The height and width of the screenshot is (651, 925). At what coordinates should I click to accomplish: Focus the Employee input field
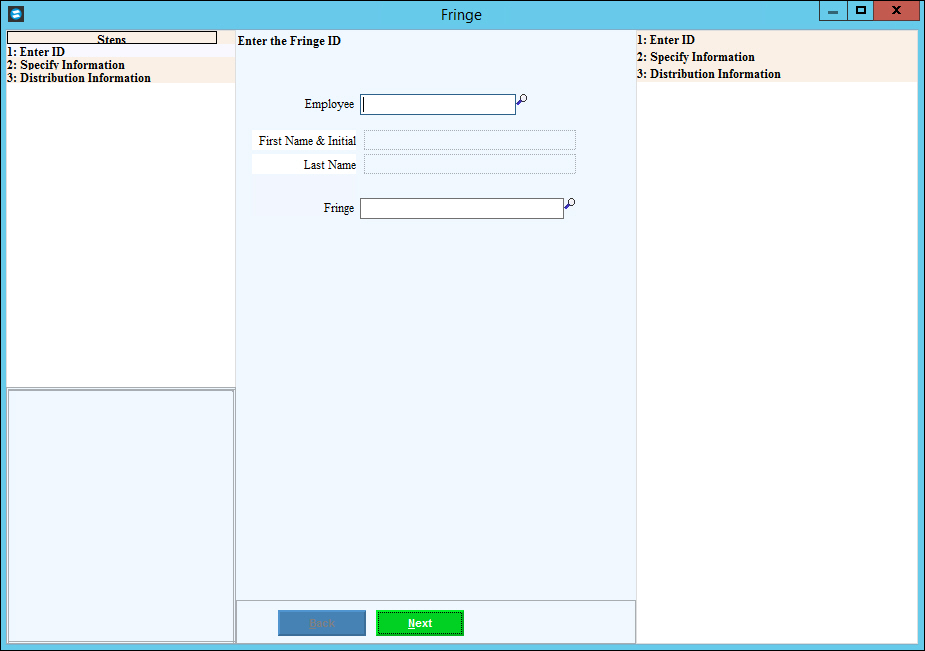tap(438, 104)
